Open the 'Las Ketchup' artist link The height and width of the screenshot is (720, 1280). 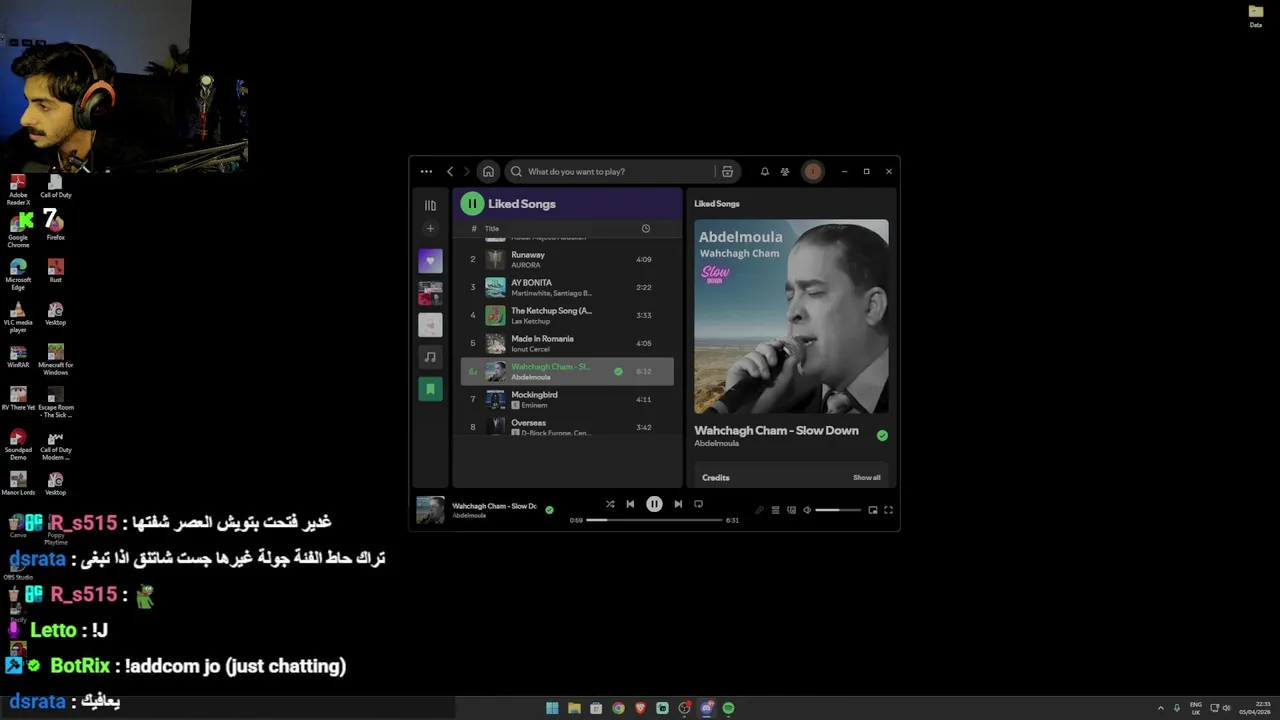click(529, 321)
